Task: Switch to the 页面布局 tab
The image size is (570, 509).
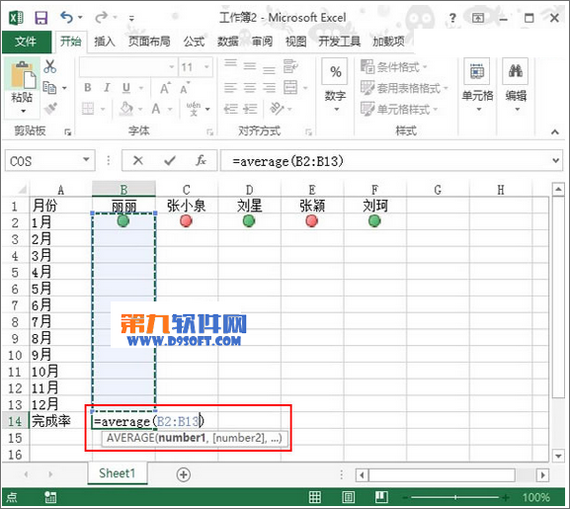Action: coord(149,41)
